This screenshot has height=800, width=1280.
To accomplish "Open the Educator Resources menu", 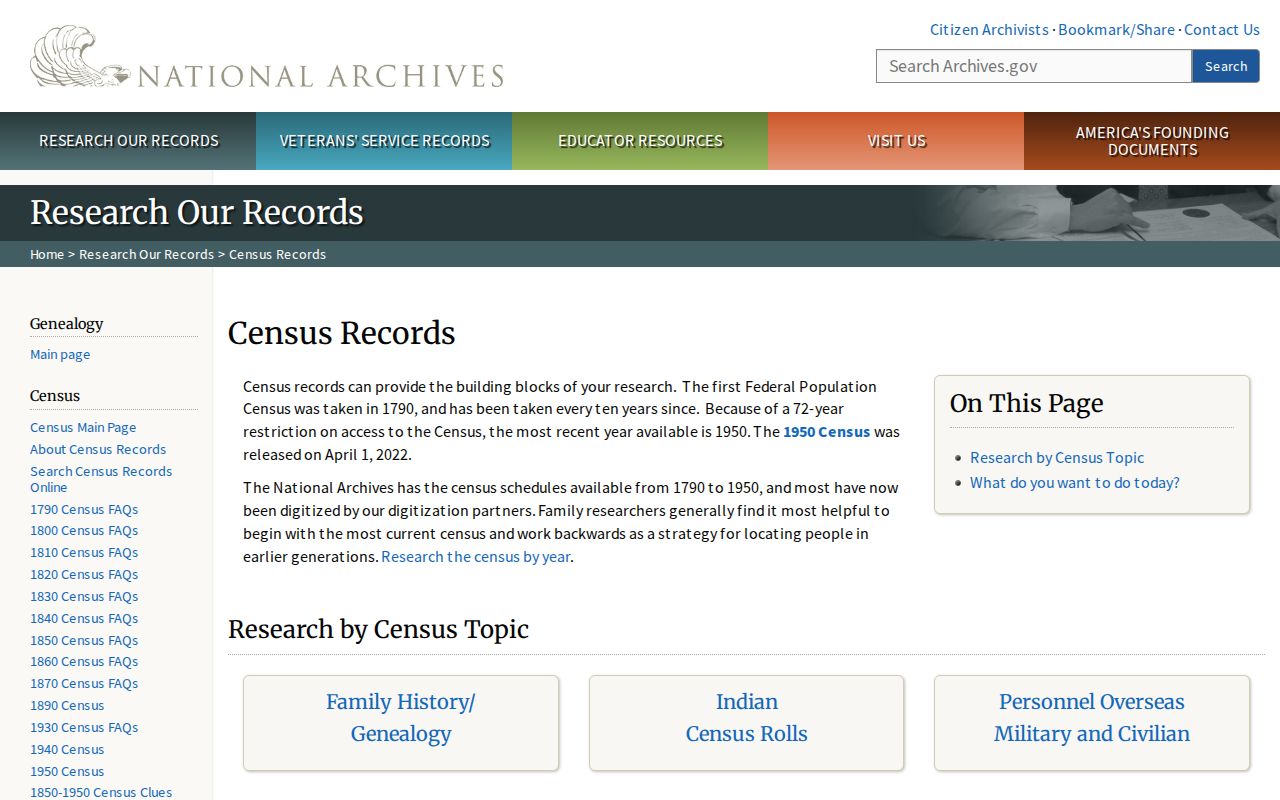I will coord(640,141).
